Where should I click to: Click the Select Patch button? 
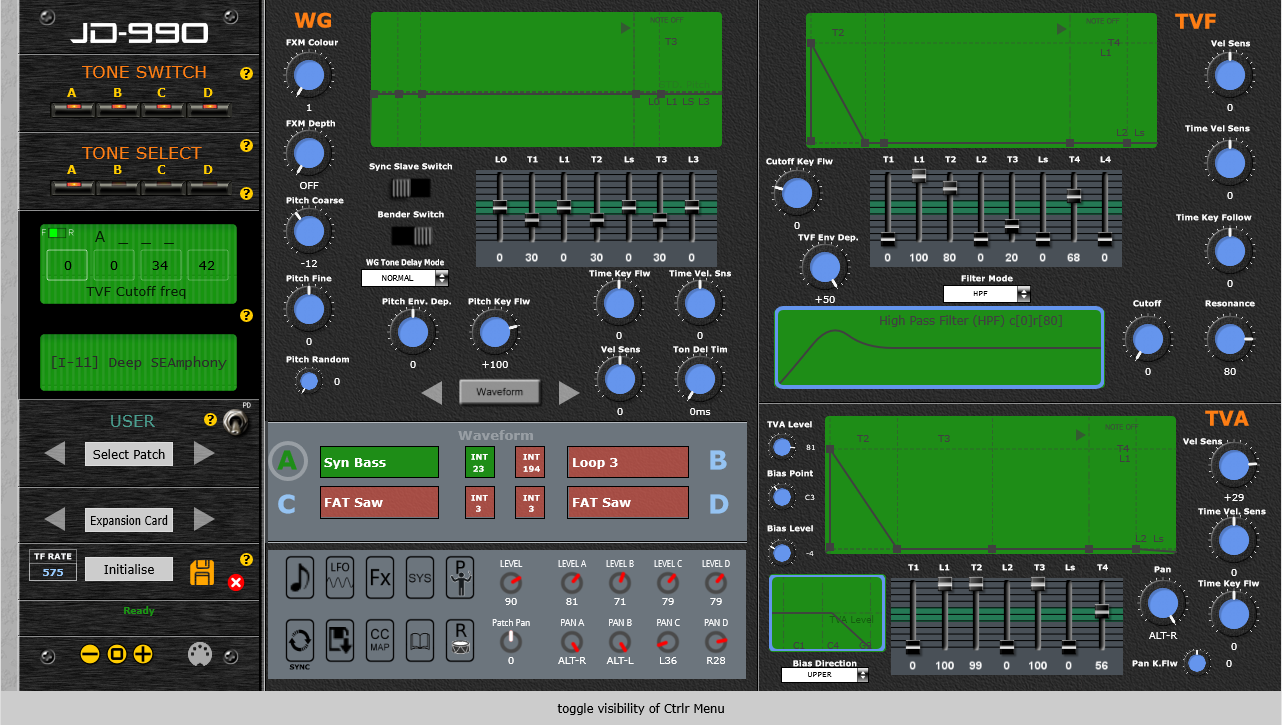coord(129,454)
